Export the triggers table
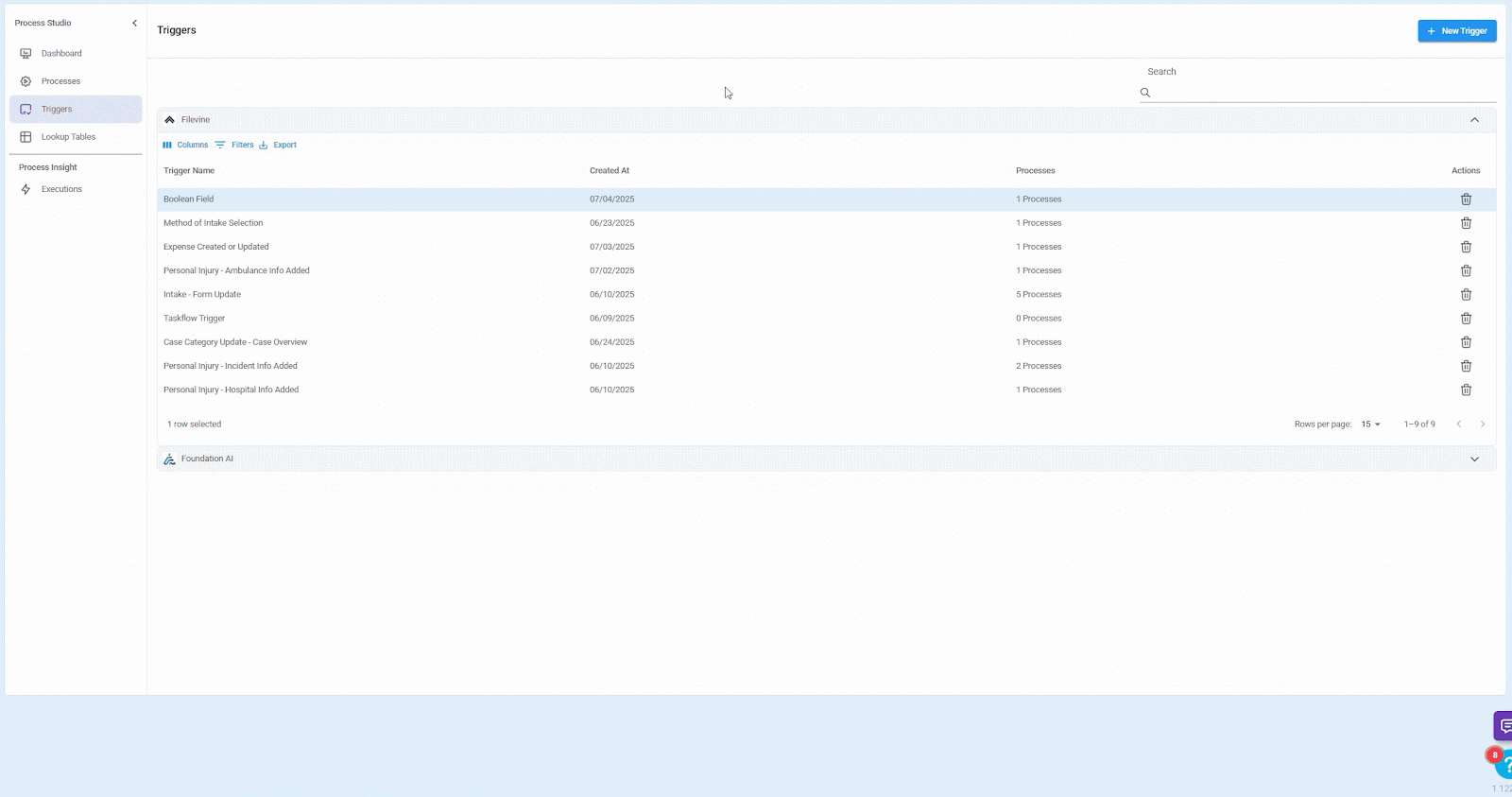Image resolution: width=1512 pixels, height=797 pixels. [278, 145]
